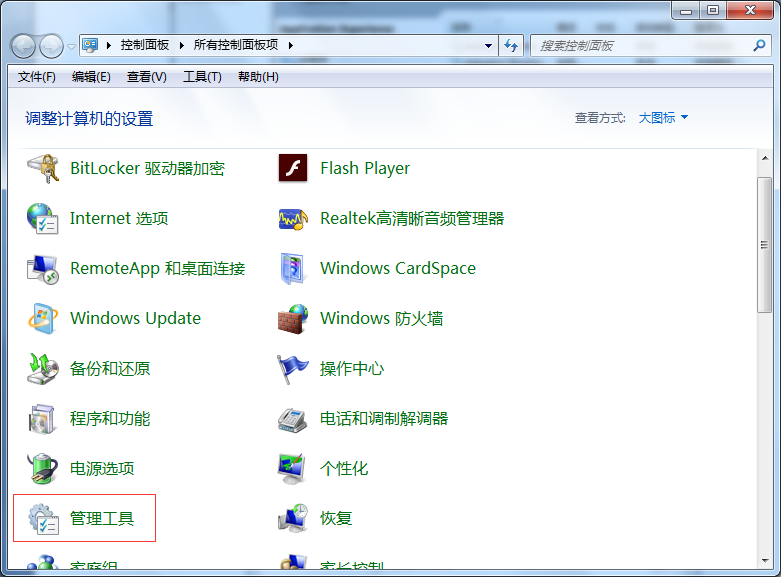
Task: Open the 工具(T) menu
Action: tap(202, 77)
